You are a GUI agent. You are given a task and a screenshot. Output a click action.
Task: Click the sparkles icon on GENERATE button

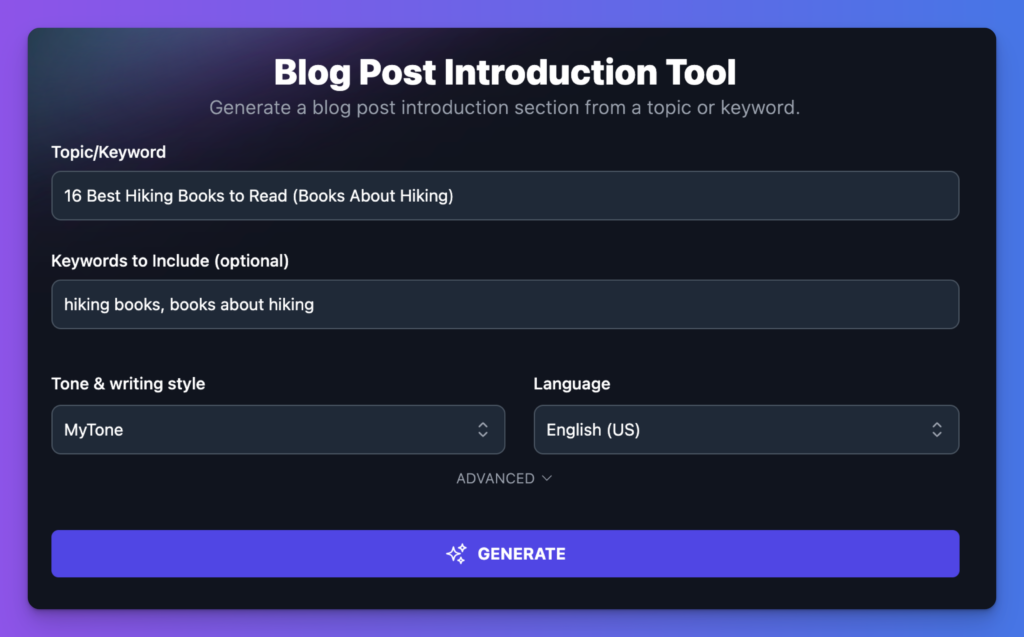click(x=457, y=553)
